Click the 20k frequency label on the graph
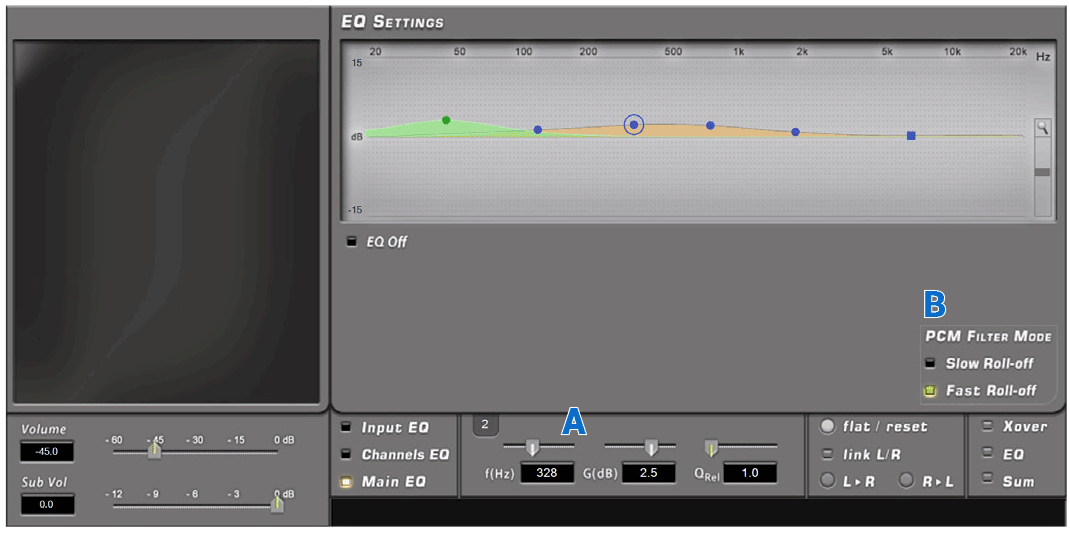 (x=1017, y=52)
